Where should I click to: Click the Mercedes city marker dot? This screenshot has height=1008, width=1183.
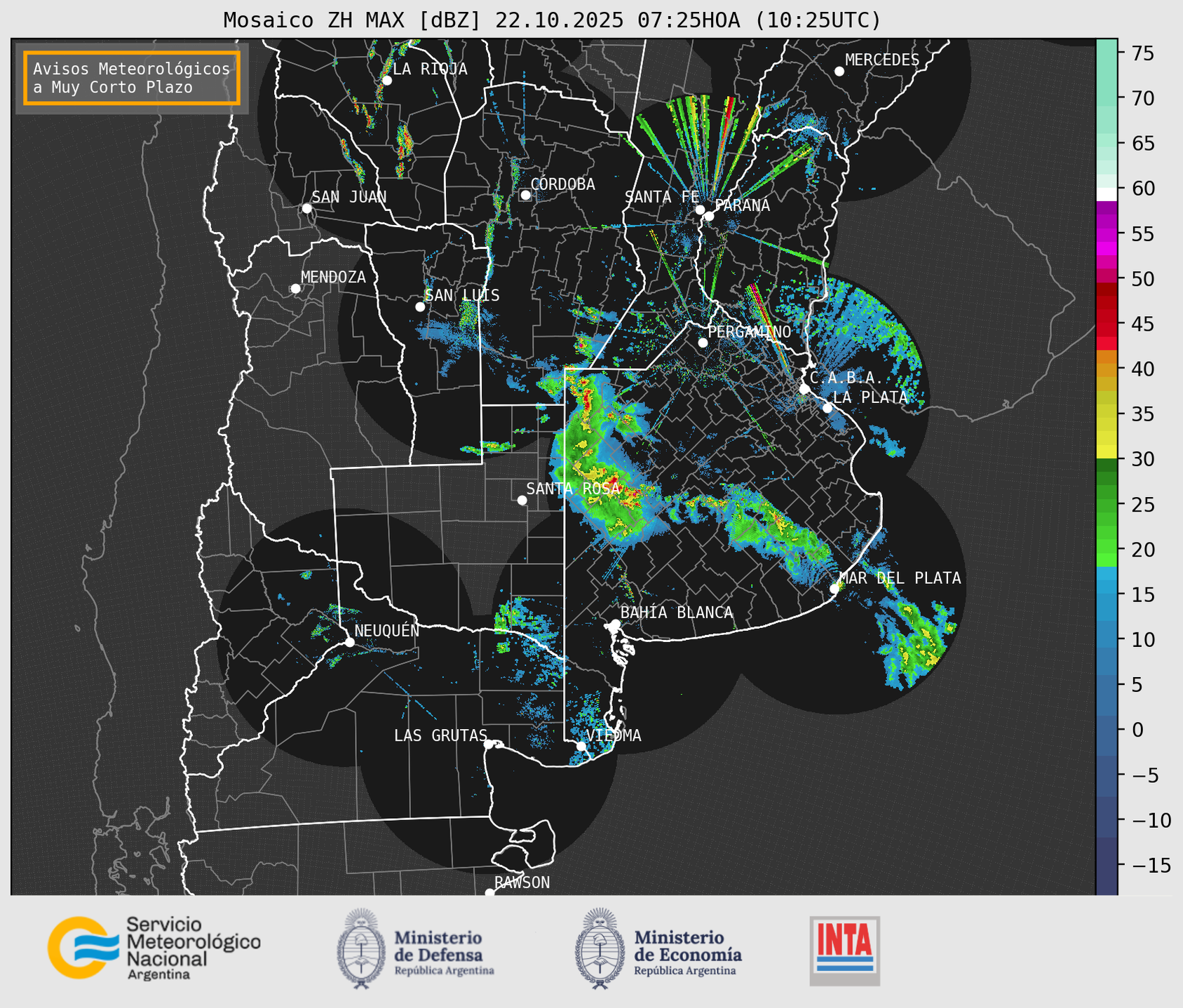point(839,71)
